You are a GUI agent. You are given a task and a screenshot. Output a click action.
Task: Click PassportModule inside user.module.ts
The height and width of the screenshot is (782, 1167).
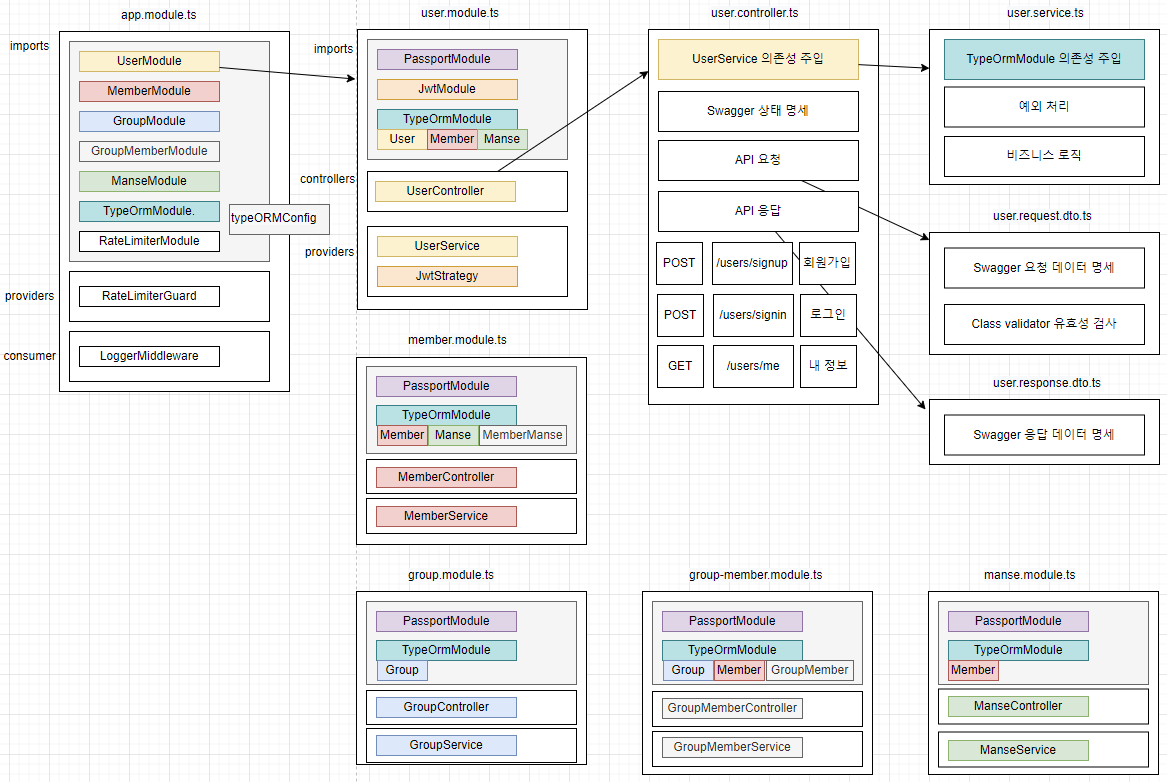(447, 60)
